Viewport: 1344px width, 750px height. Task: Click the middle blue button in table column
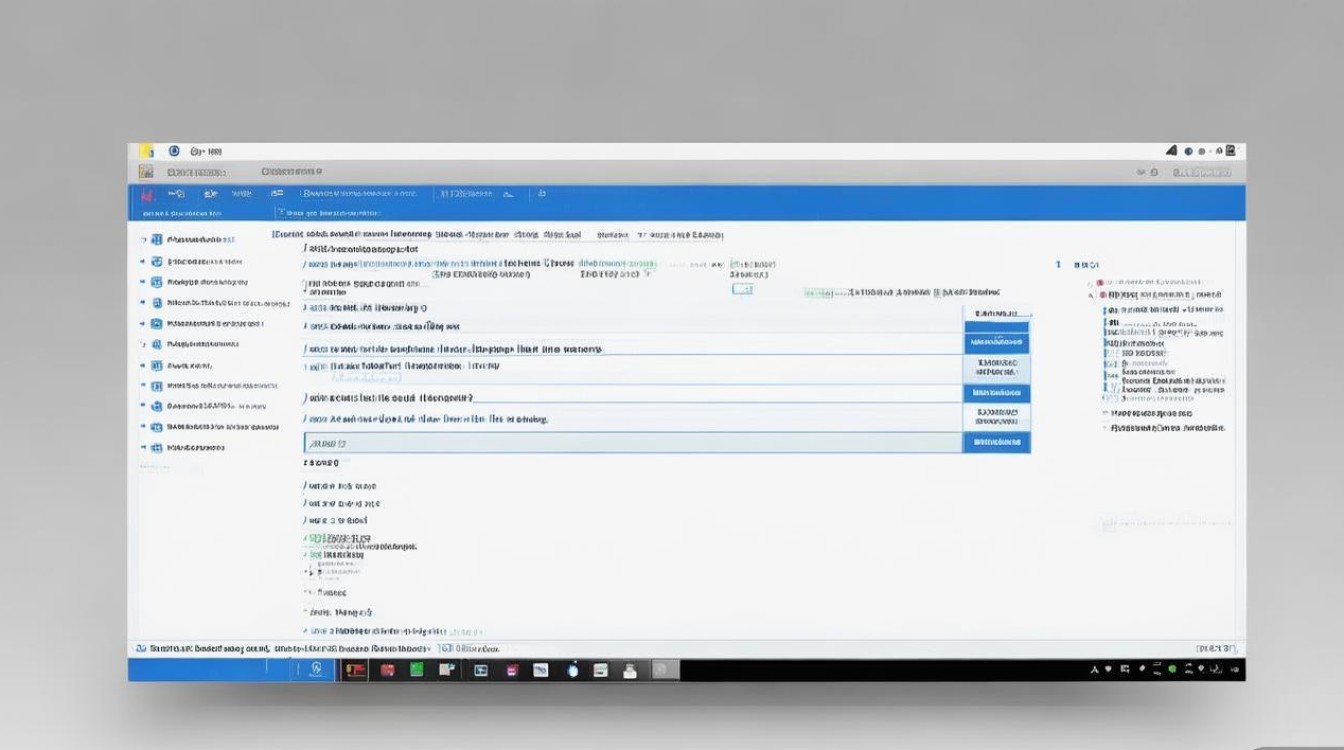(x=996, y=393)
